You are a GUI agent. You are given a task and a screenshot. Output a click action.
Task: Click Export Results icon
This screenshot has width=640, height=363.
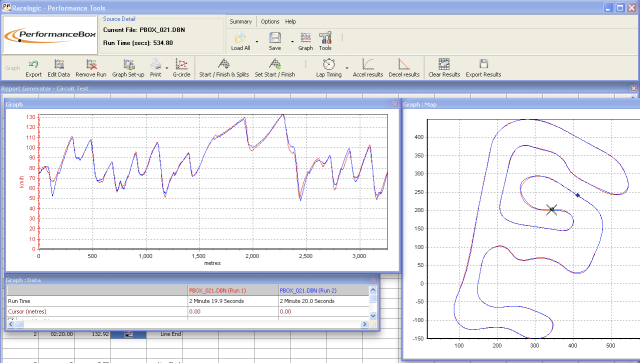point(484,64)
